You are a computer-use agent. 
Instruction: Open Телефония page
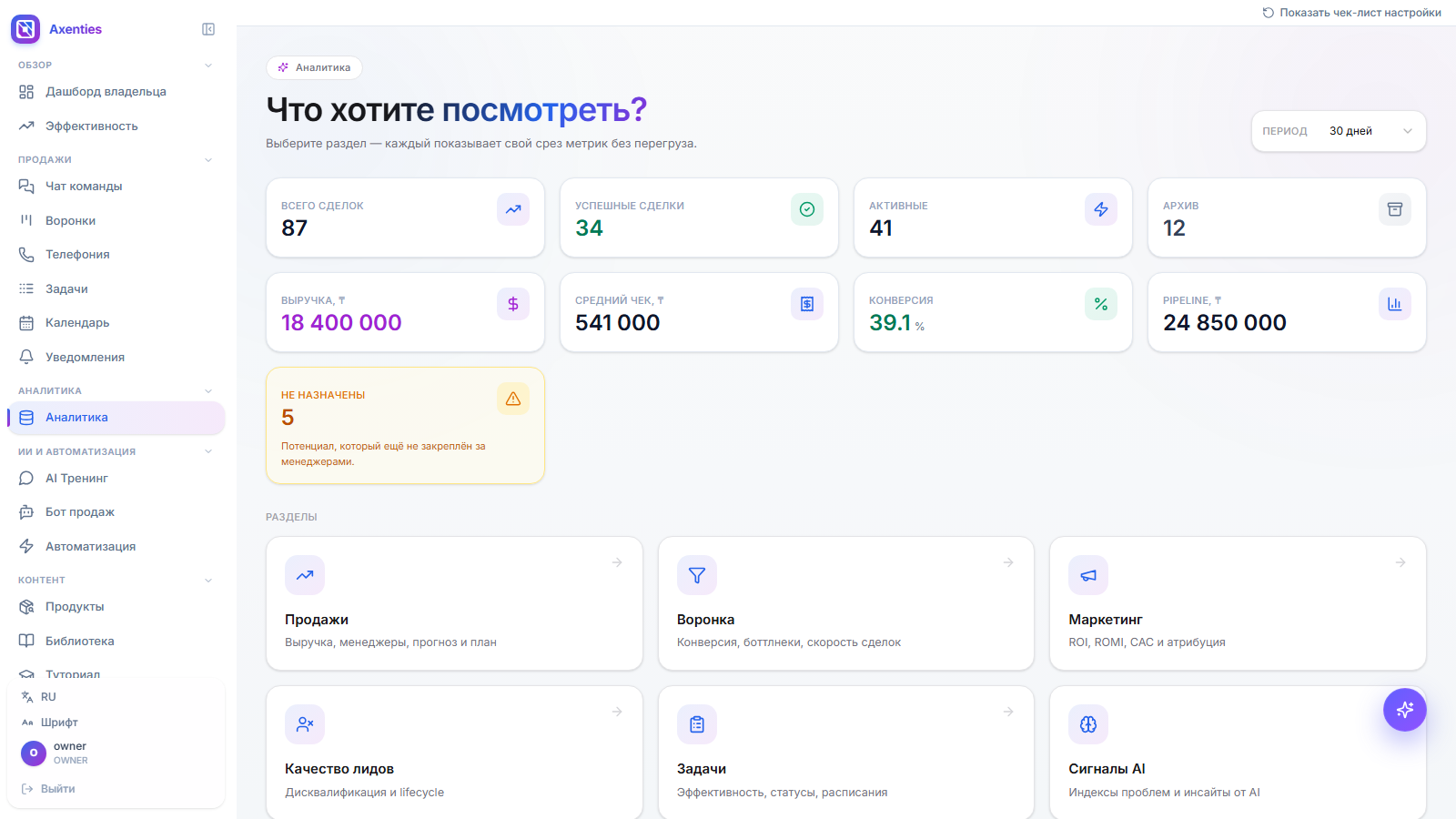116,255
